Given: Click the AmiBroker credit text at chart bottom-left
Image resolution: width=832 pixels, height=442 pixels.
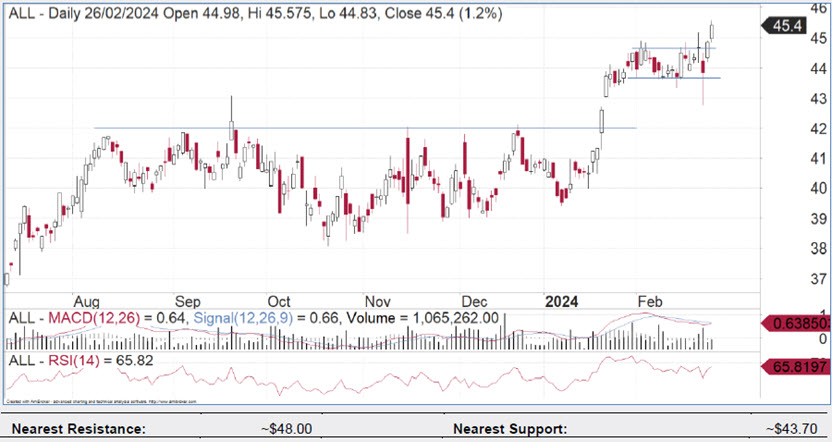Looking at the screenshot, I should [x=101, y=402].
